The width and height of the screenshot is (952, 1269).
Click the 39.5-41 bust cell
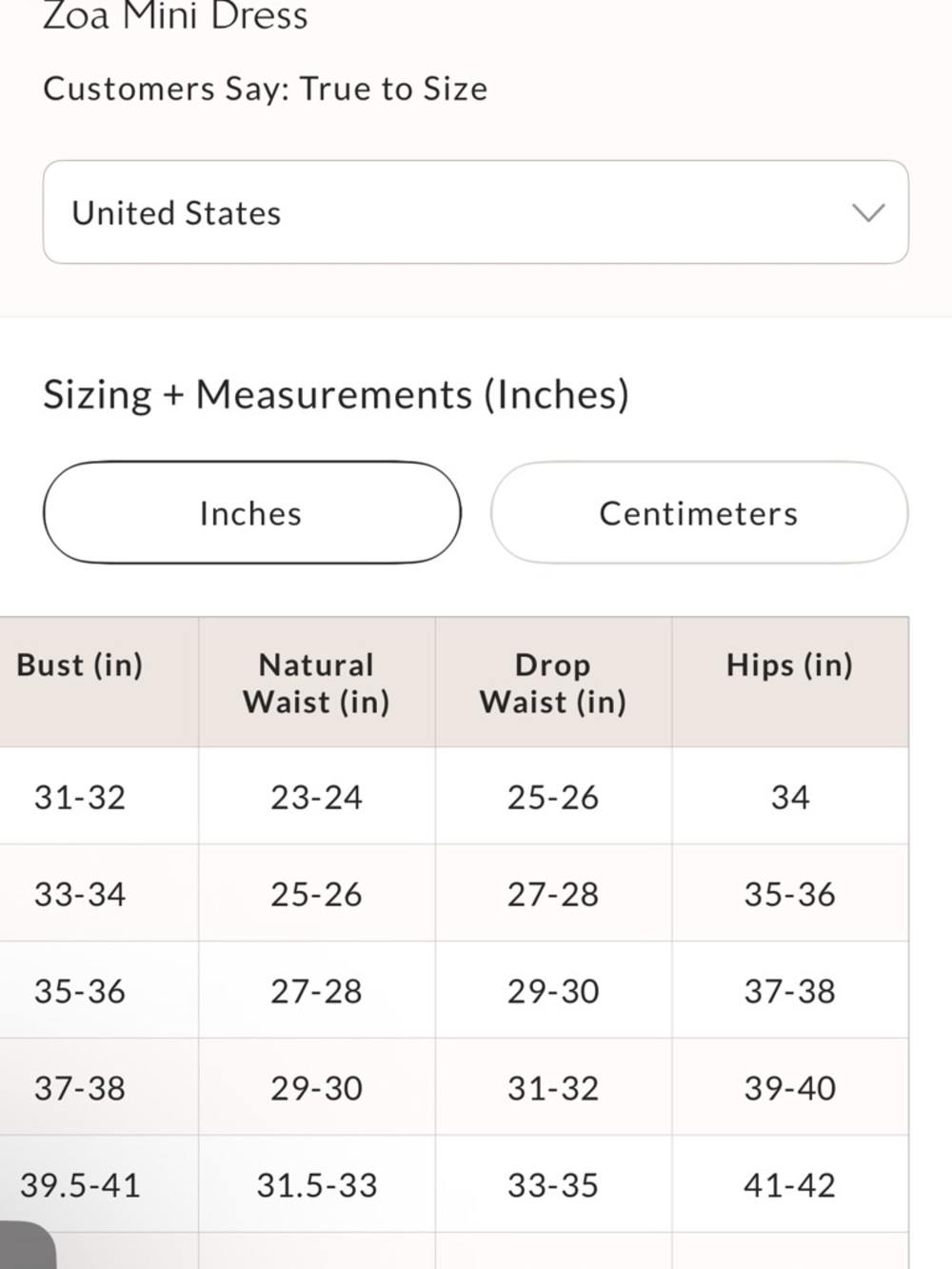click(80, 1185)
